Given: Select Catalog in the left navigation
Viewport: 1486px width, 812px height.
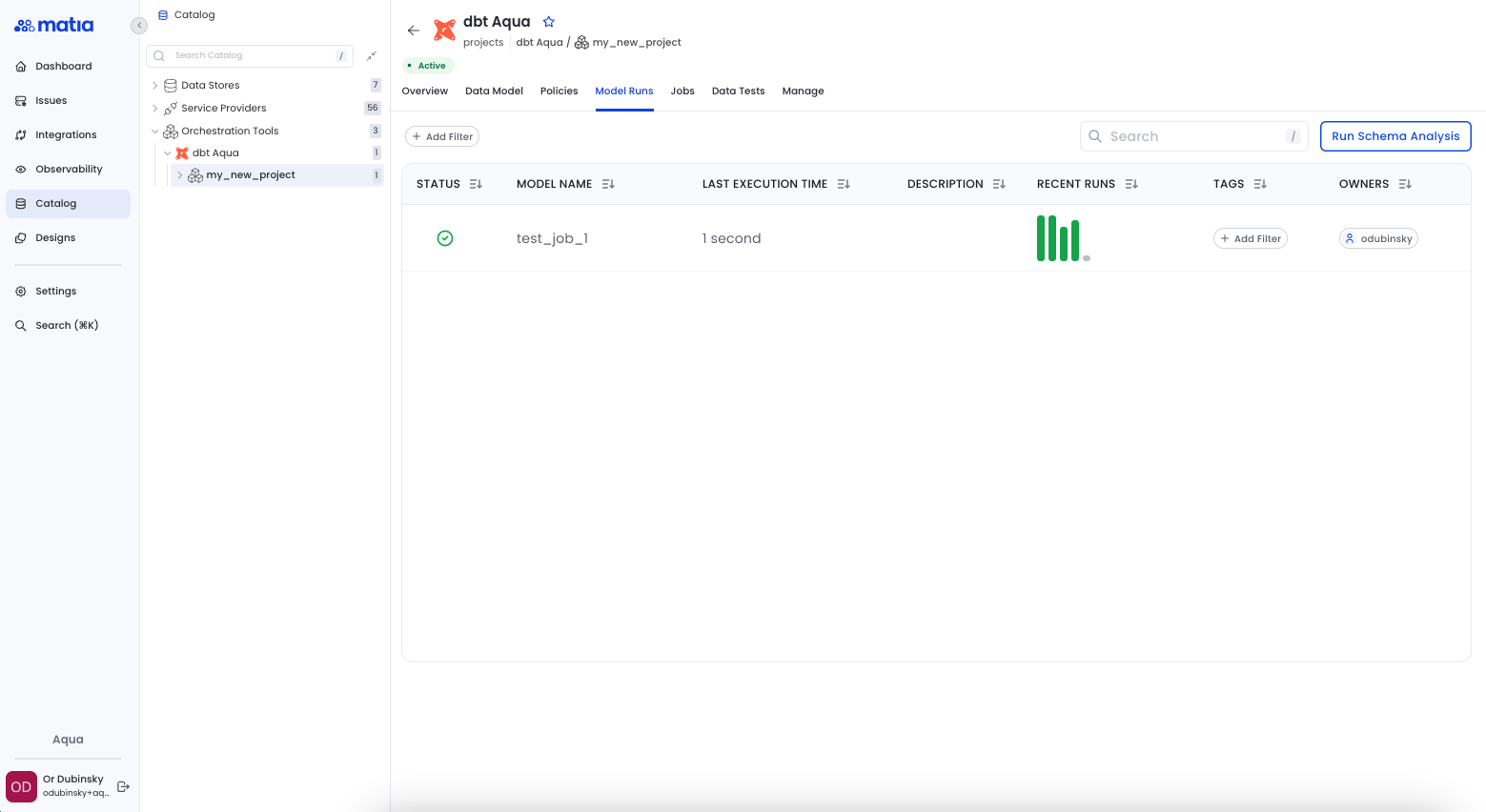Looking at the screenshot, I should pyautogui.click(x=68, y=203).
